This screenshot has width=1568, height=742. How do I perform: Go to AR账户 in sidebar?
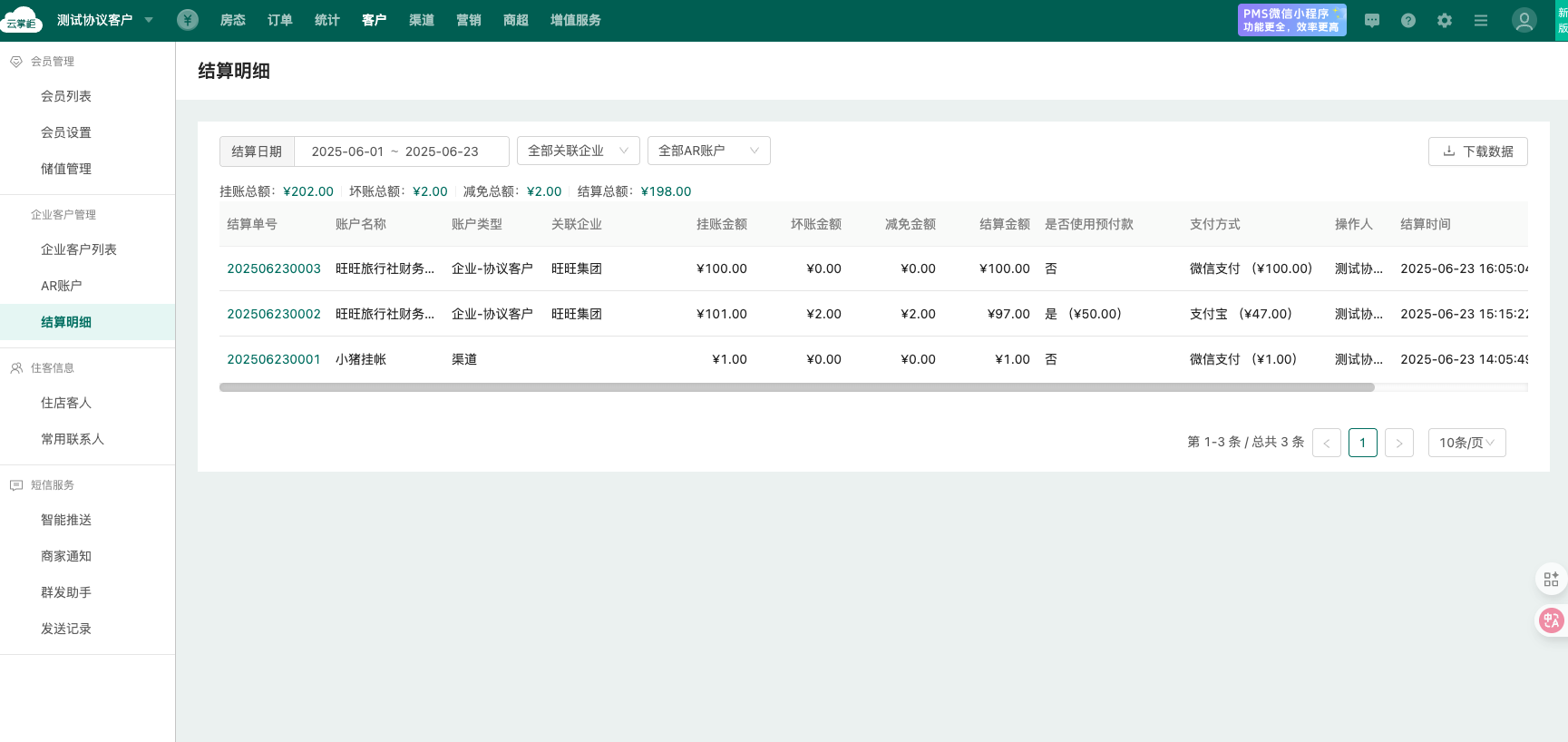click(x=62, y=286)
